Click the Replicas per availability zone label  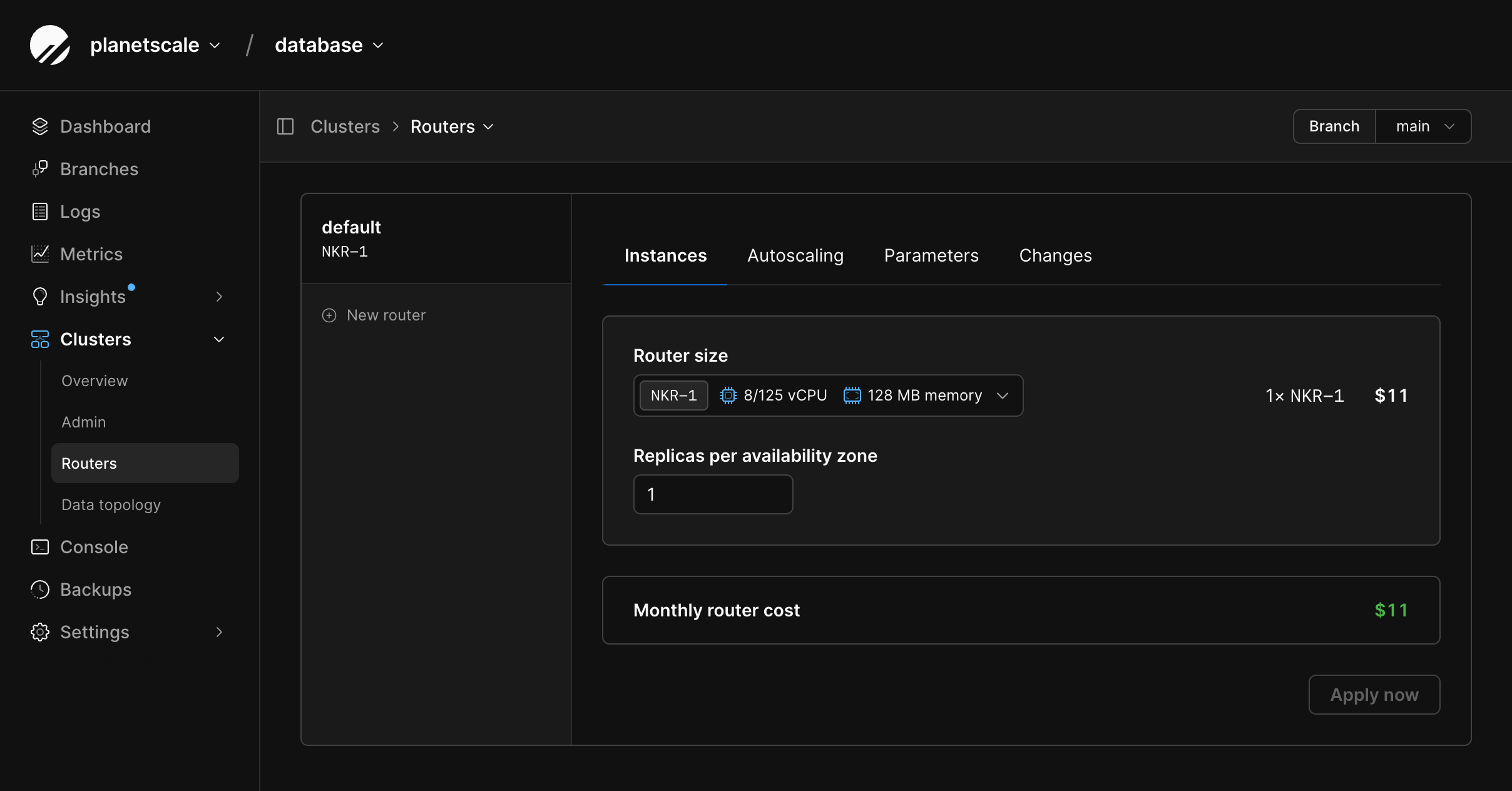click(755, 456)
